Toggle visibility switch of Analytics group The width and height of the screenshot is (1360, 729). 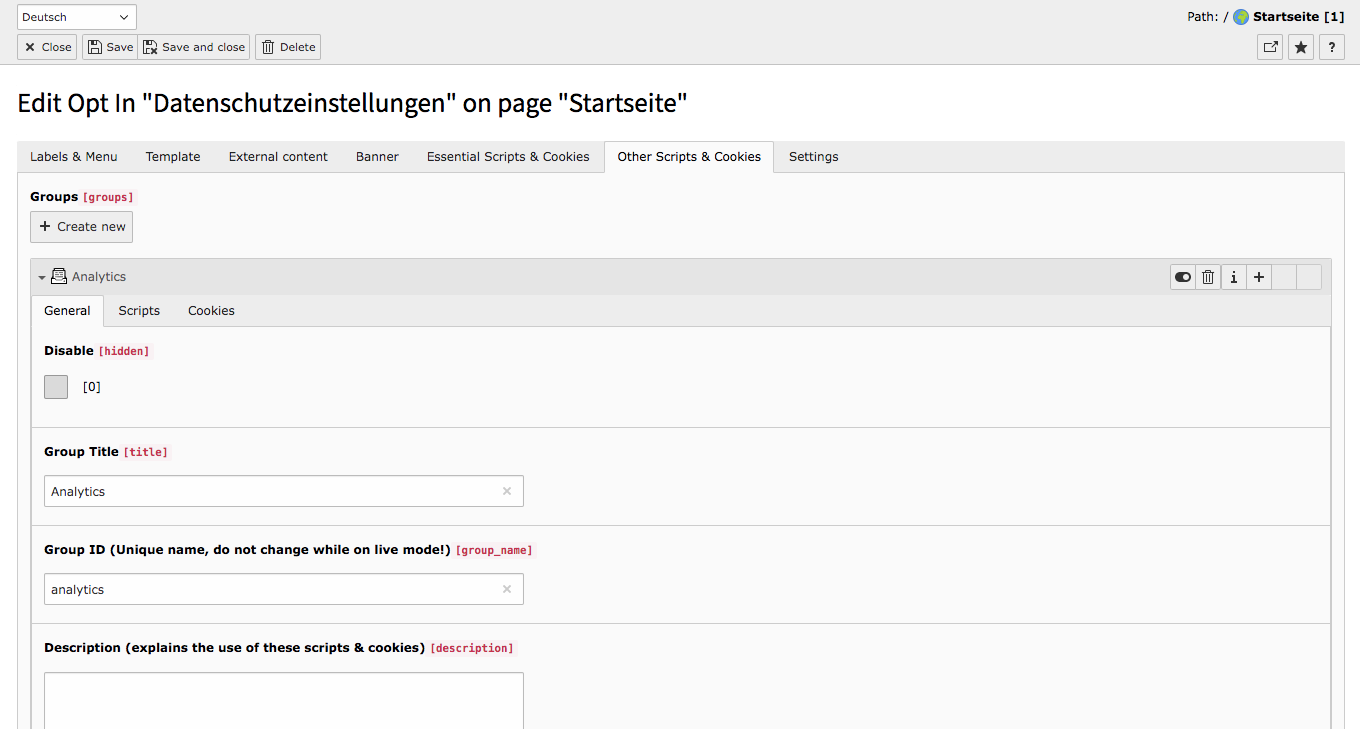(x=1183, y=277)
